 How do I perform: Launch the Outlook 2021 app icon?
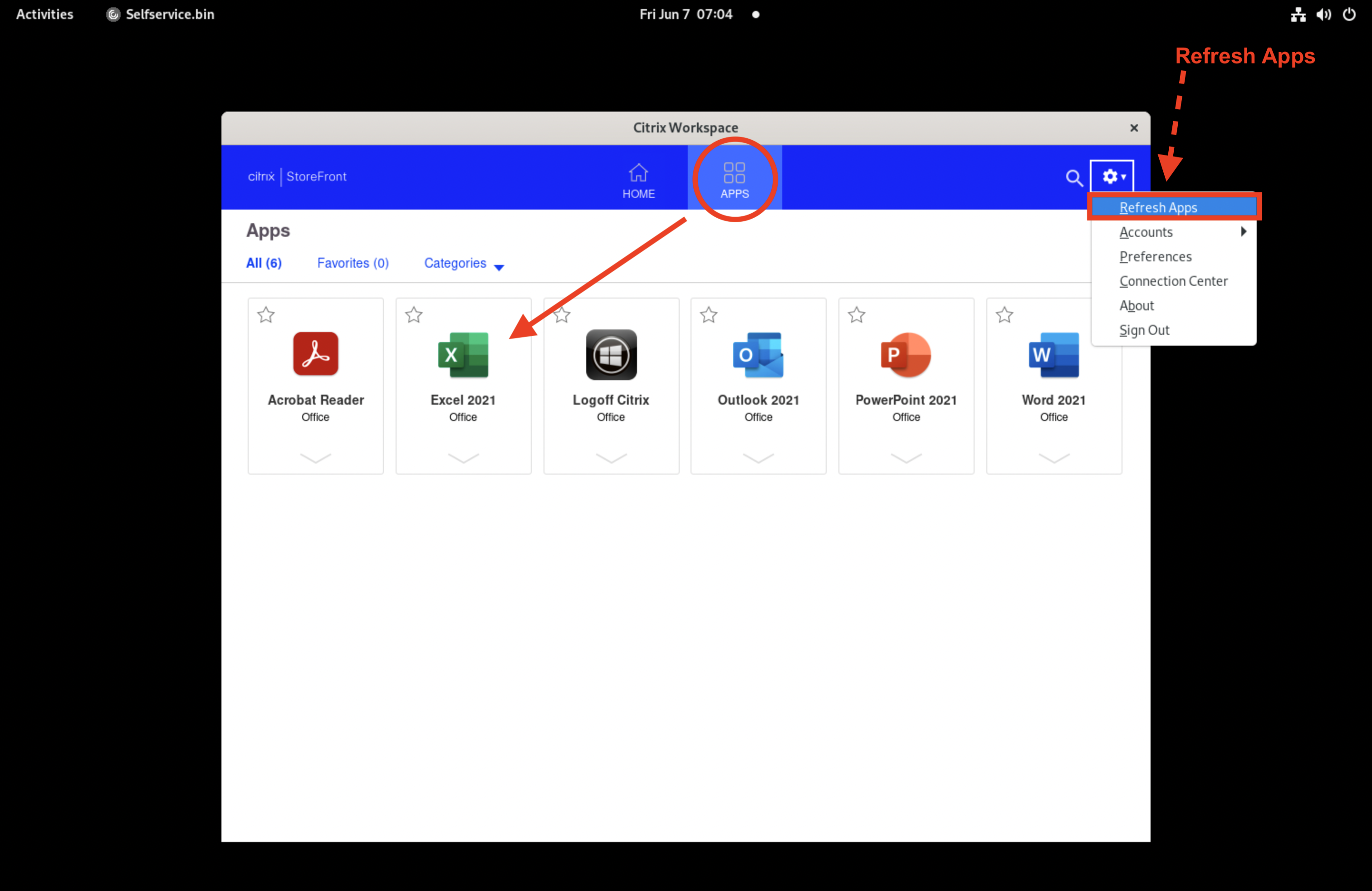pyautogui.click(x=758, y=354)
